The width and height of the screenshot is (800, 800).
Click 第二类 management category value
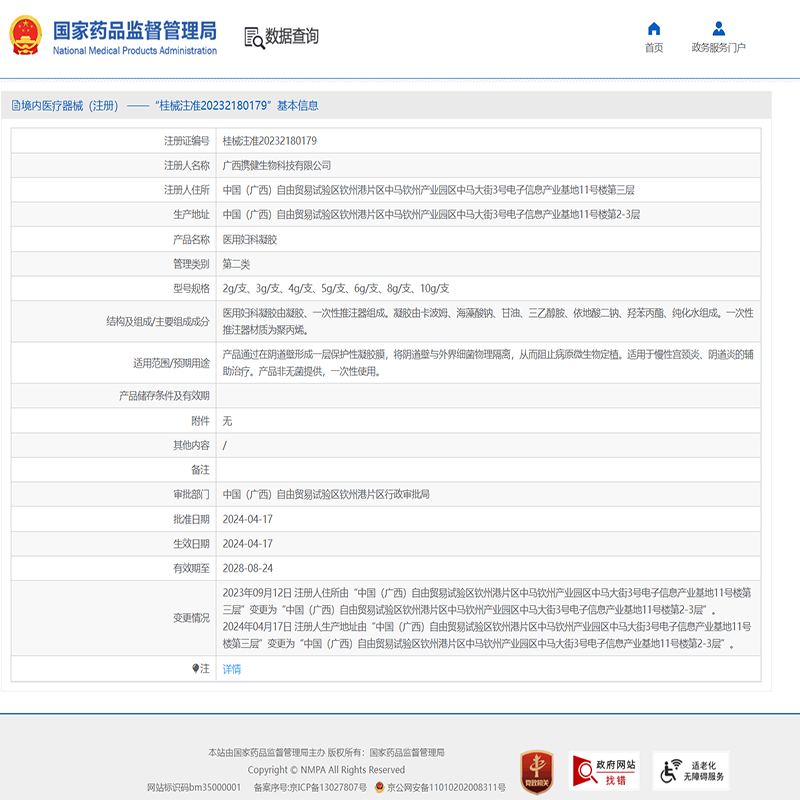pos(236,264)
